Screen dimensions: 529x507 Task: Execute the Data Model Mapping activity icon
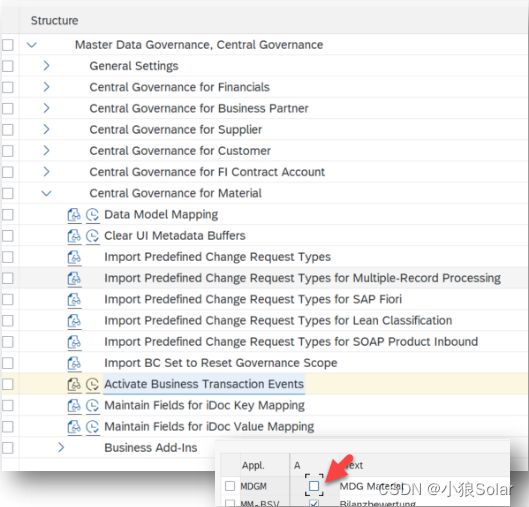point(92,215)
